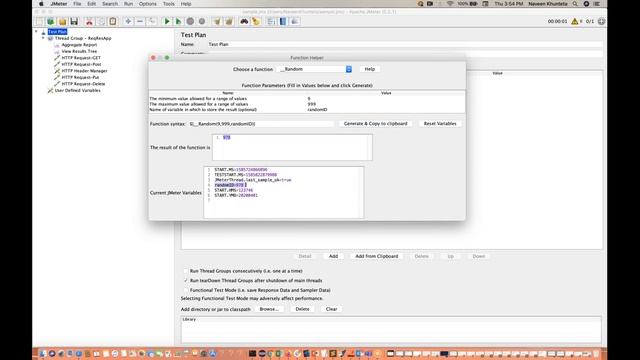The width and height of the screenshot is (640, 360).
Task: Open the Help menu in menu bar
Action: coord(186,4)
